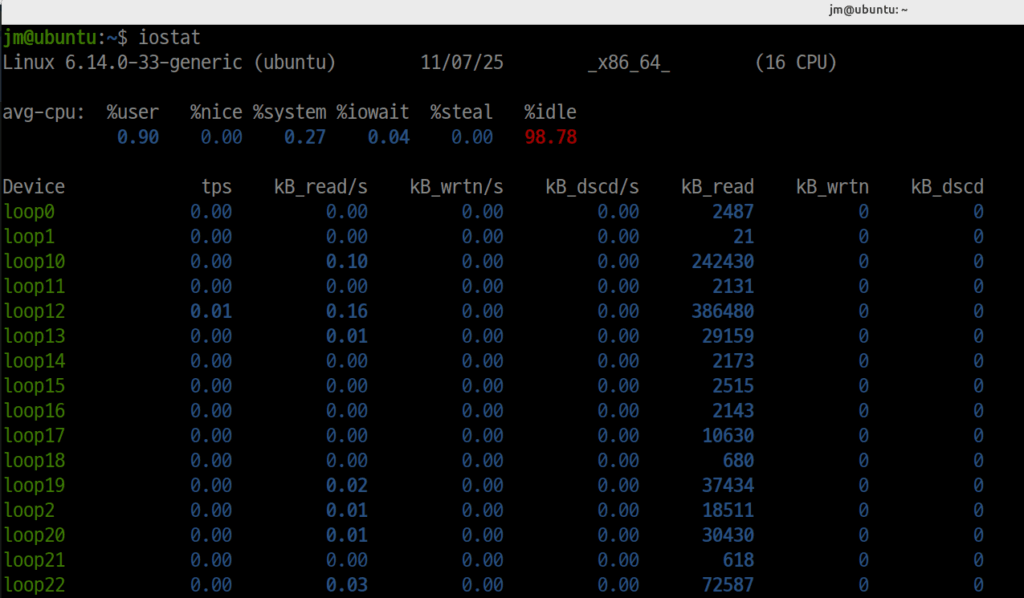Click the kB_read/s column header

pyautogui.click(x=320, y=186)
